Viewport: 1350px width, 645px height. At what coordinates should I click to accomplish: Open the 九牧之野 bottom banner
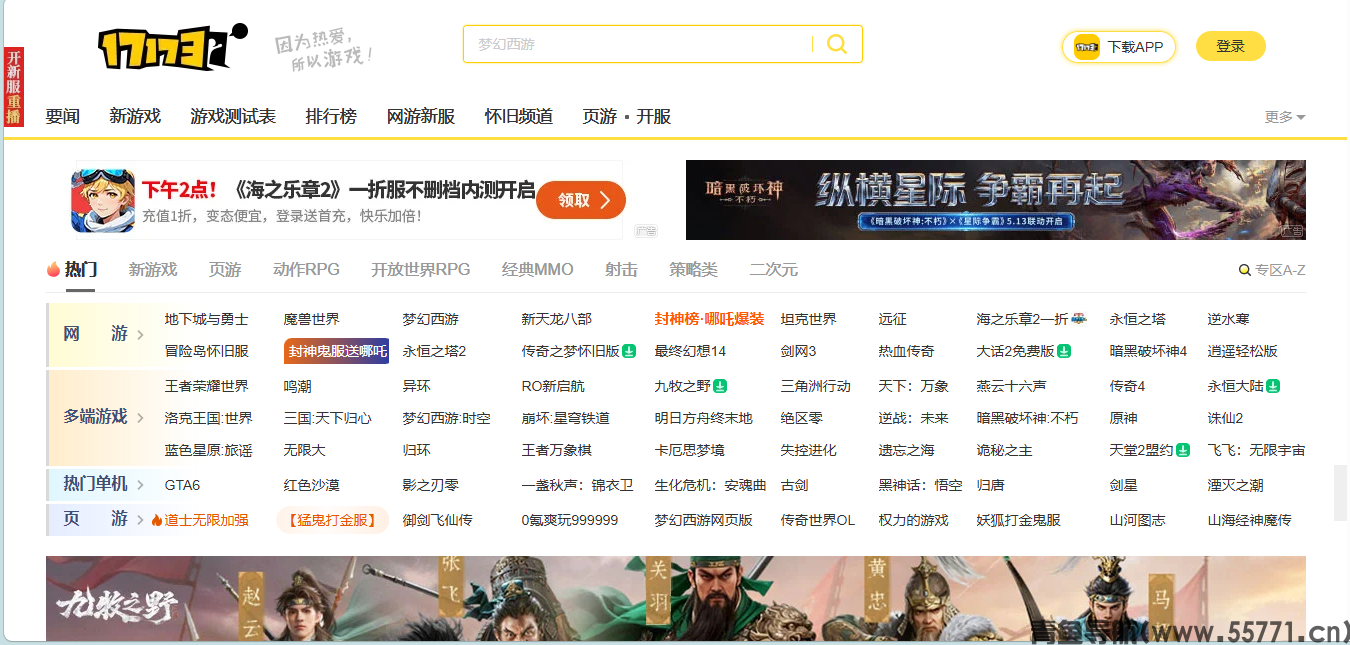[x=676, y=598]
